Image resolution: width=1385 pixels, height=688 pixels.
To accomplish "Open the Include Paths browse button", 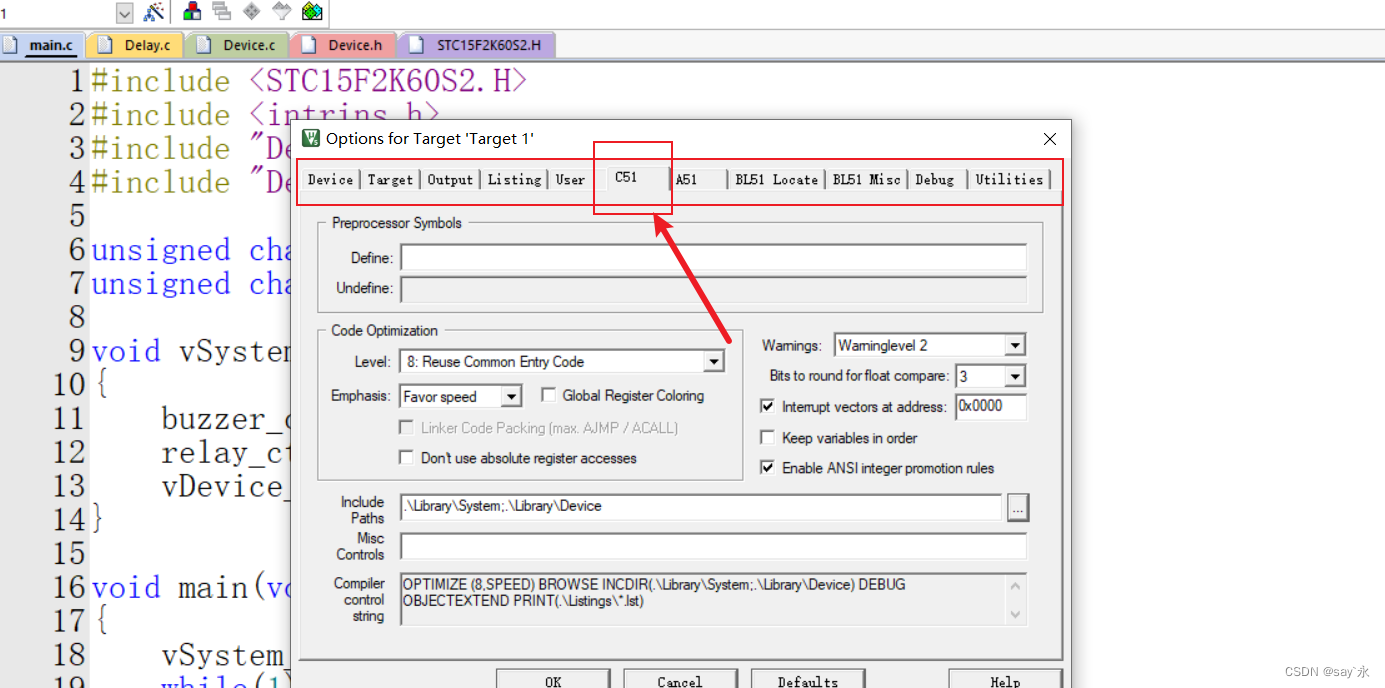I will (x=1018, y=507).
